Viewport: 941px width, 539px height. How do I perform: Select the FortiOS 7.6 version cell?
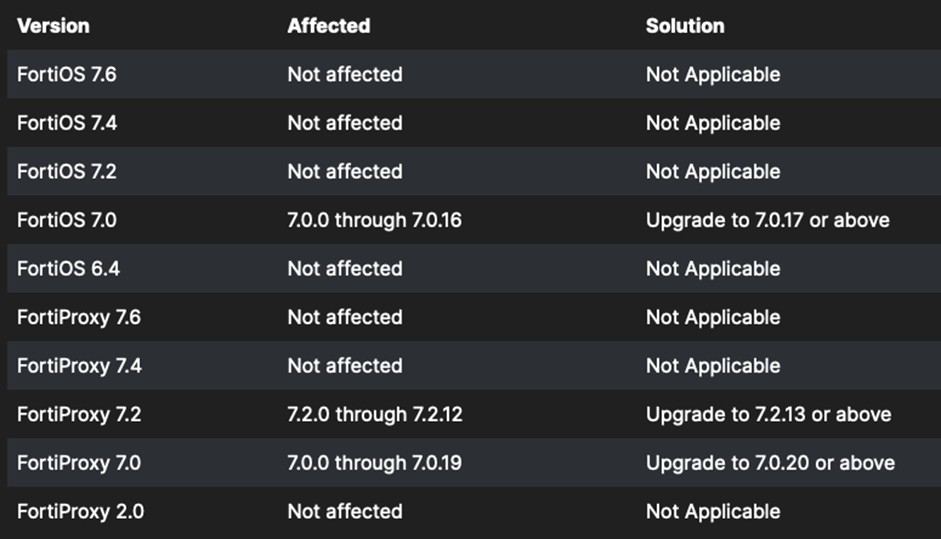pyautogui.click(x=67, y=75)
